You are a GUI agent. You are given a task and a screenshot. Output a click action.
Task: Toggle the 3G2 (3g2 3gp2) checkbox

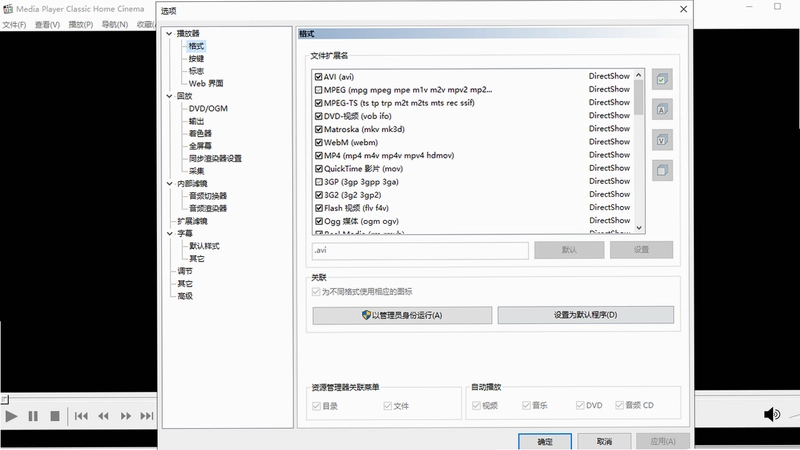(318, 195)
